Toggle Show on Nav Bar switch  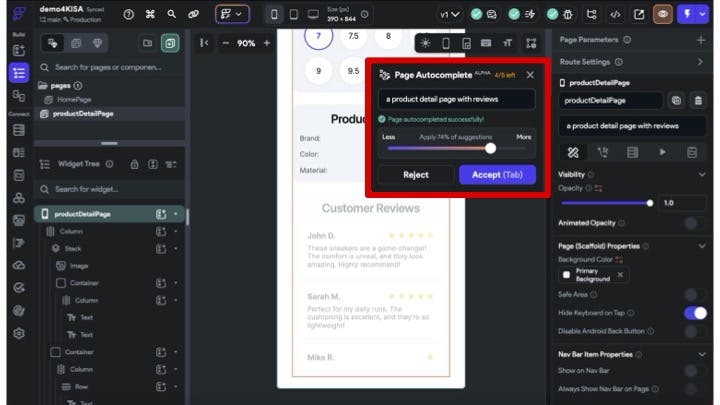[694, 371]
